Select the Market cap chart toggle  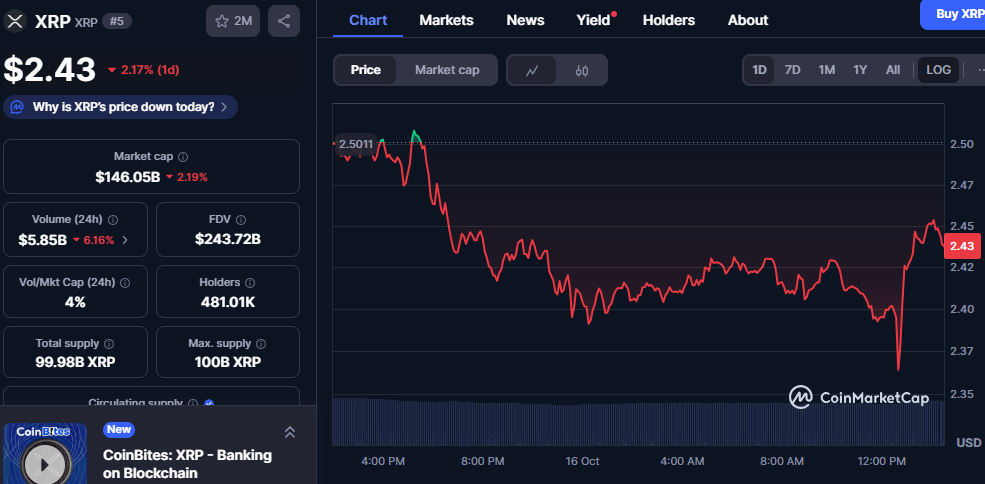(x=447, y=70)
